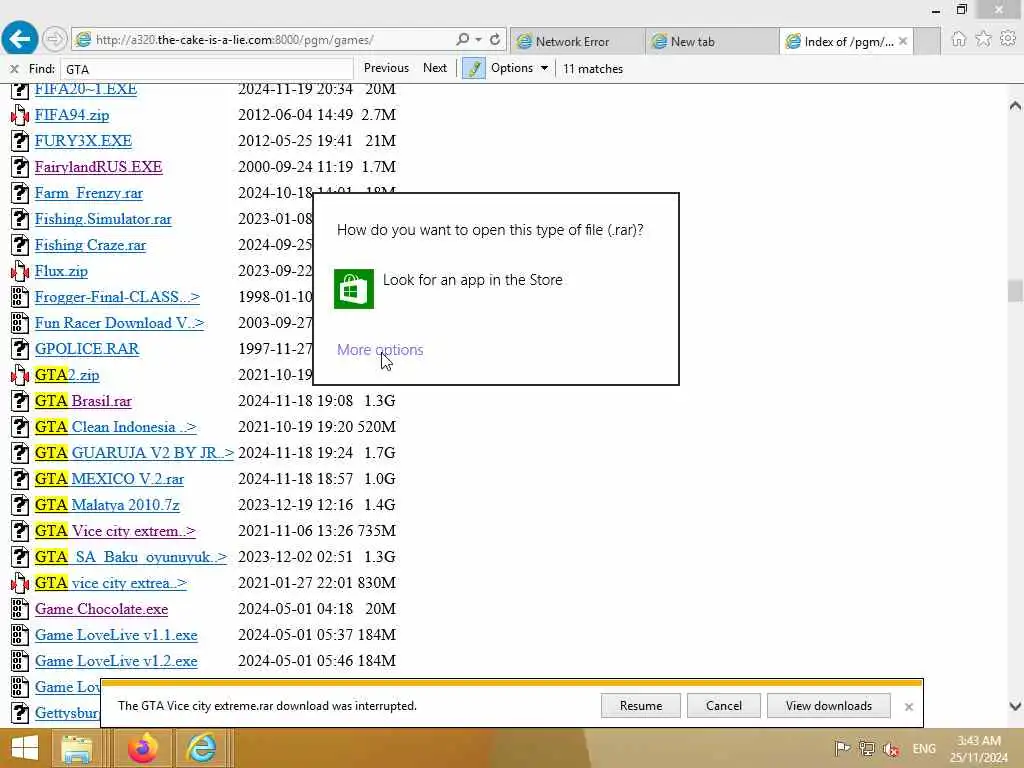Open GTA MEXICO V.2.rar link

point(109,479)
